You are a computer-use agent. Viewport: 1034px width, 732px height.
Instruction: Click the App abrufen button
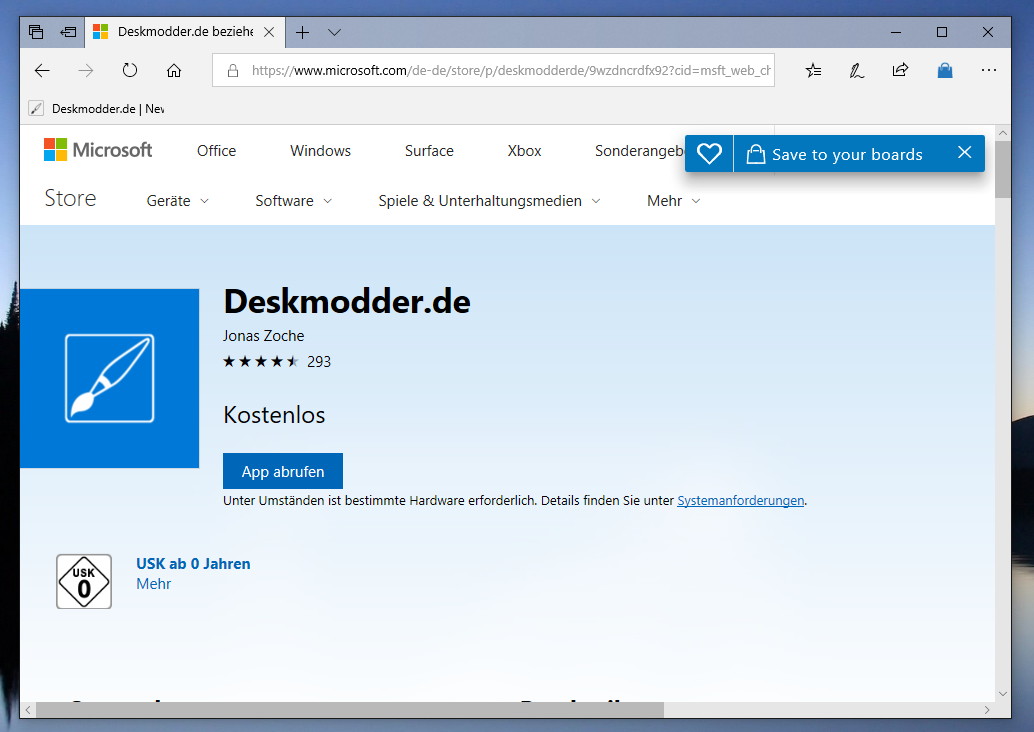pos(283,471)
